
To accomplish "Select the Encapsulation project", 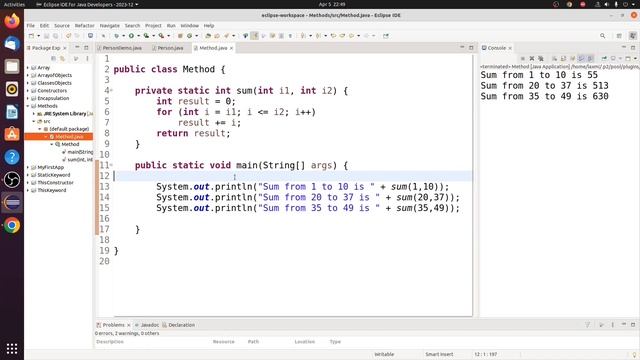I will coord(53,98).
